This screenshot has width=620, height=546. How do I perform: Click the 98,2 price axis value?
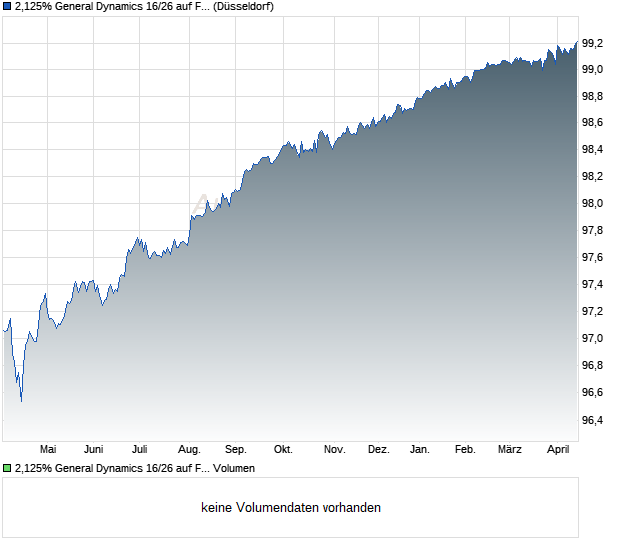pos(593,176)
